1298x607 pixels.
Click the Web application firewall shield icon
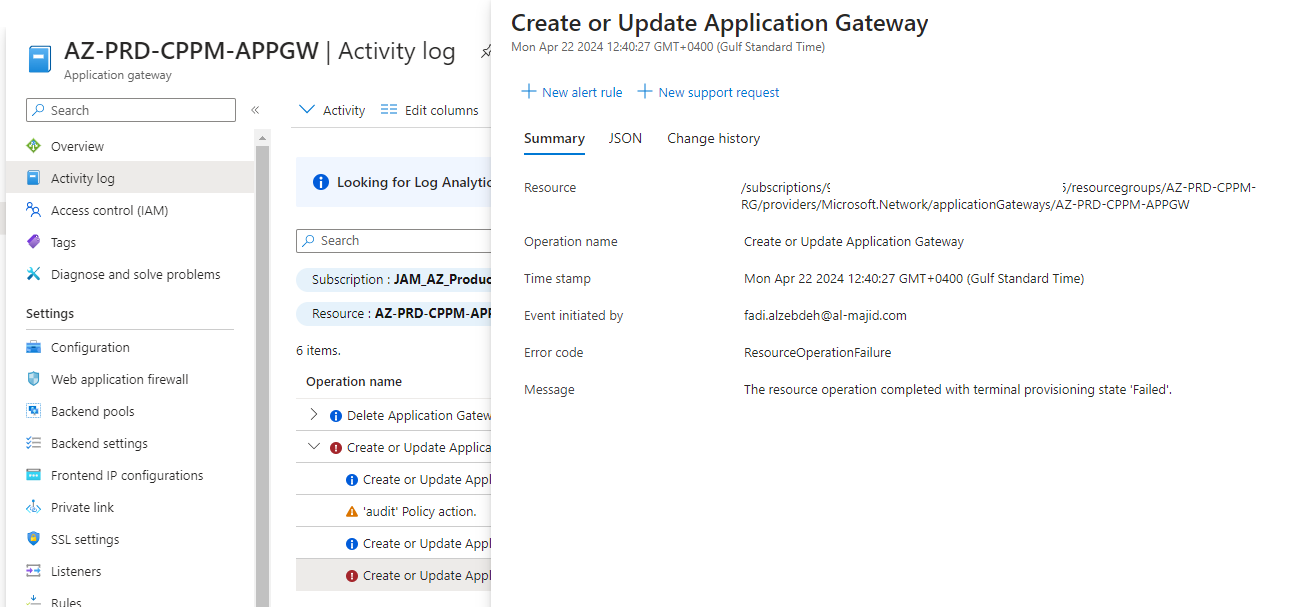click(x=34, y=379)
